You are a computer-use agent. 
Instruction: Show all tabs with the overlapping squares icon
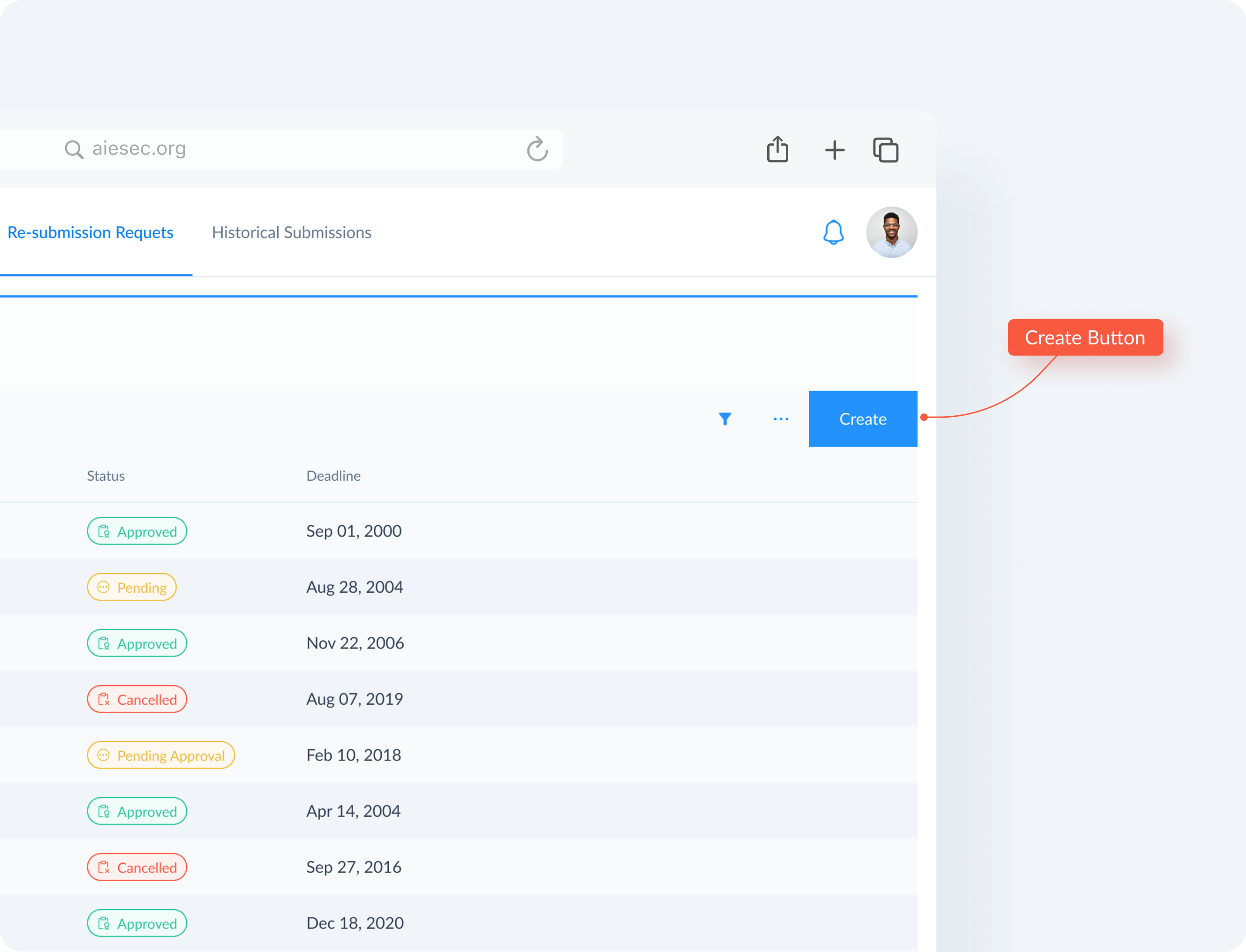pyautogui.click(x=886, y=150)
